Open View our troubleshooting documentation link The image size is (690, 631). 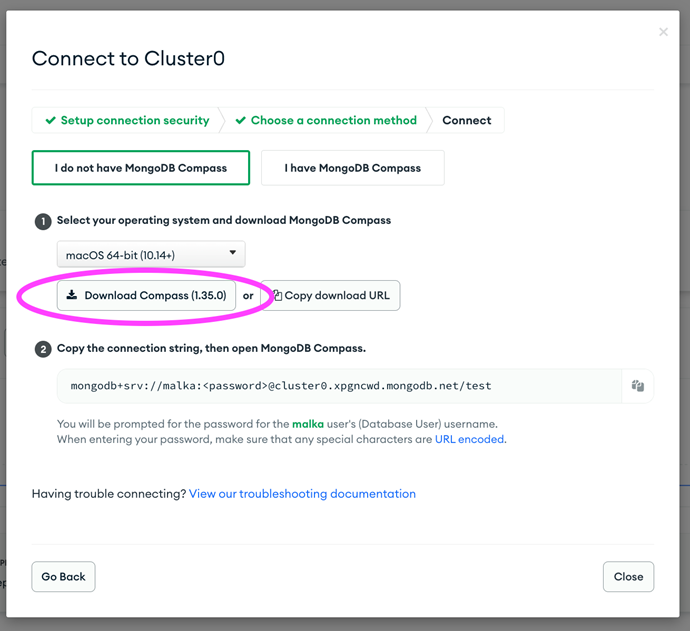(302, 494)
